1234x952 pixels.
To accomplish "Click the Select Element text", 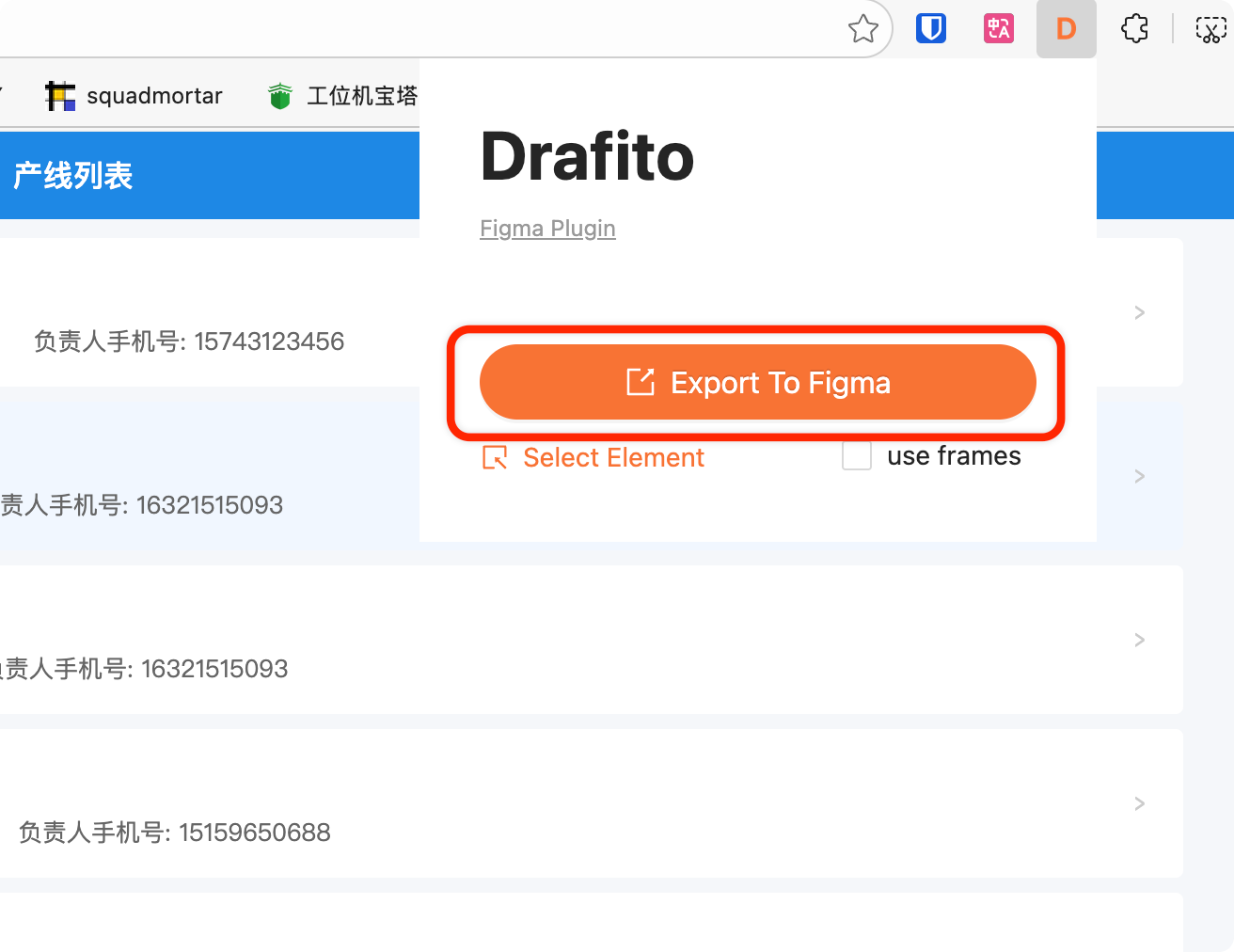I will point(613,457).
